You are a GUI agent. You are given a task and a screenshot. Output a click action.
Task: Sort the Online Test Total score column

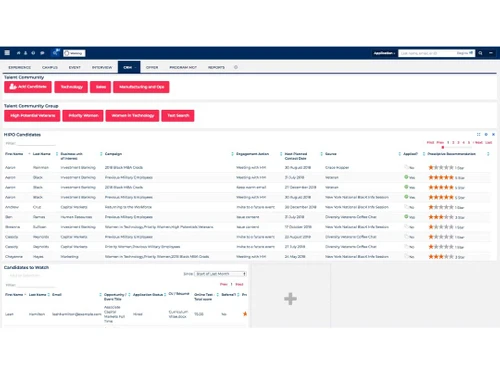(217, 295)
